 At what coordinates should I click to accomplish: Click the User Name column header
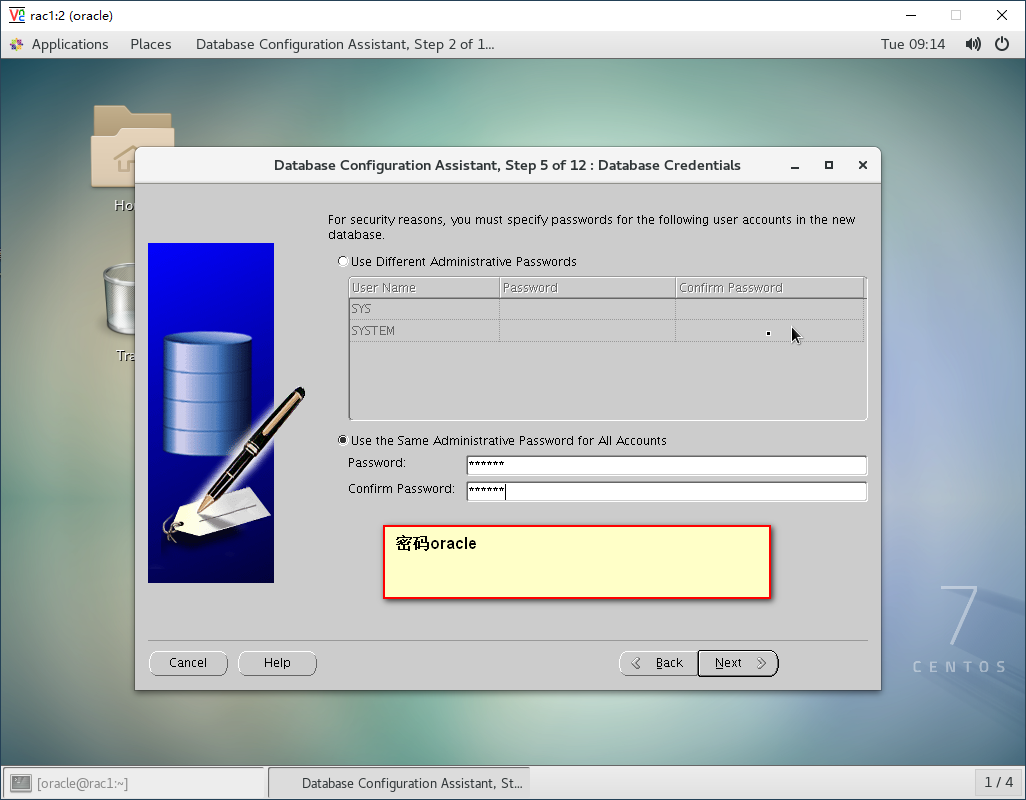coord(424,288)
